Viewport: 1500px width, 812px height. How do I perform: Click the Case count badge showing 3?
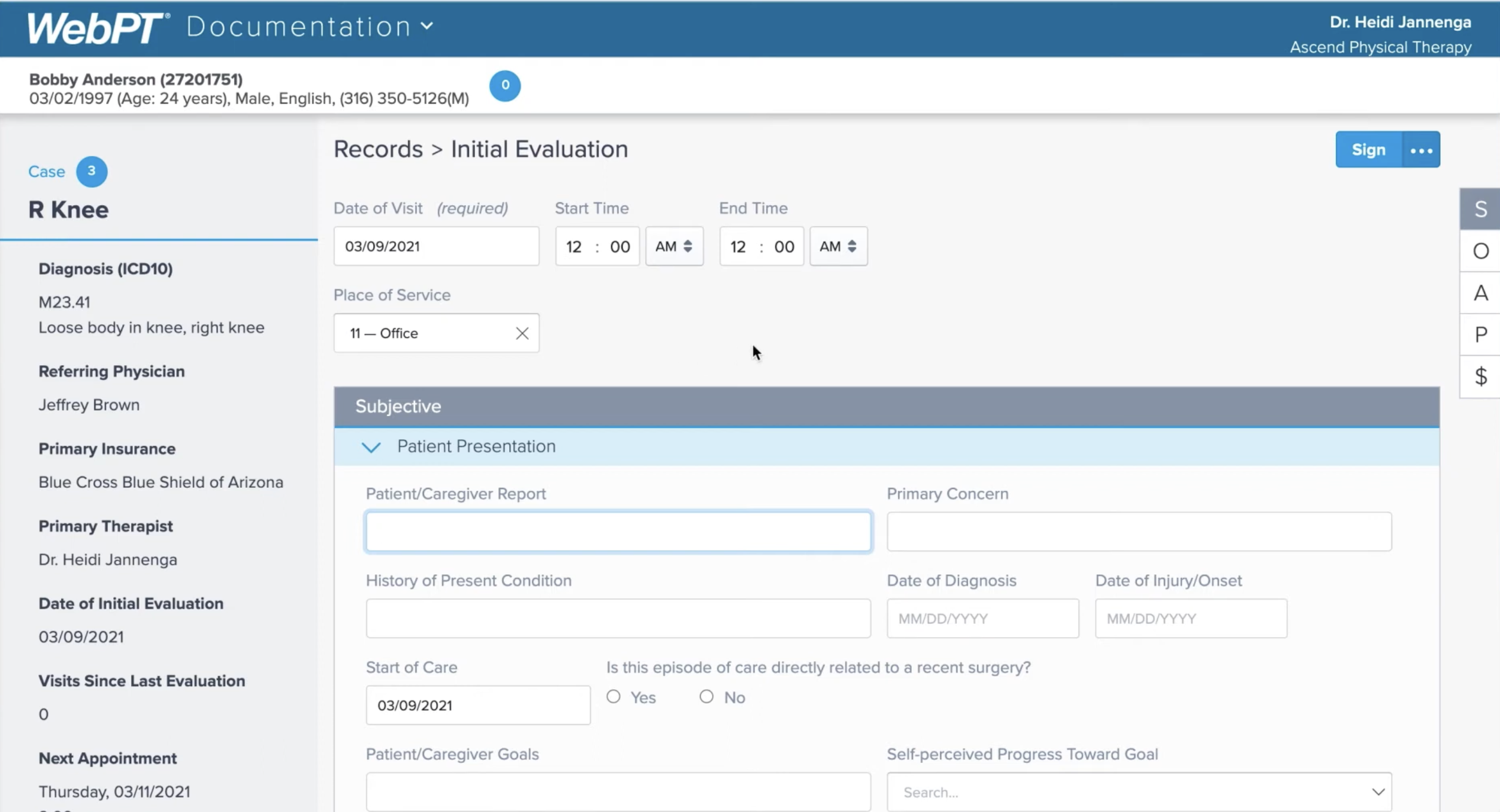[91, 171]
